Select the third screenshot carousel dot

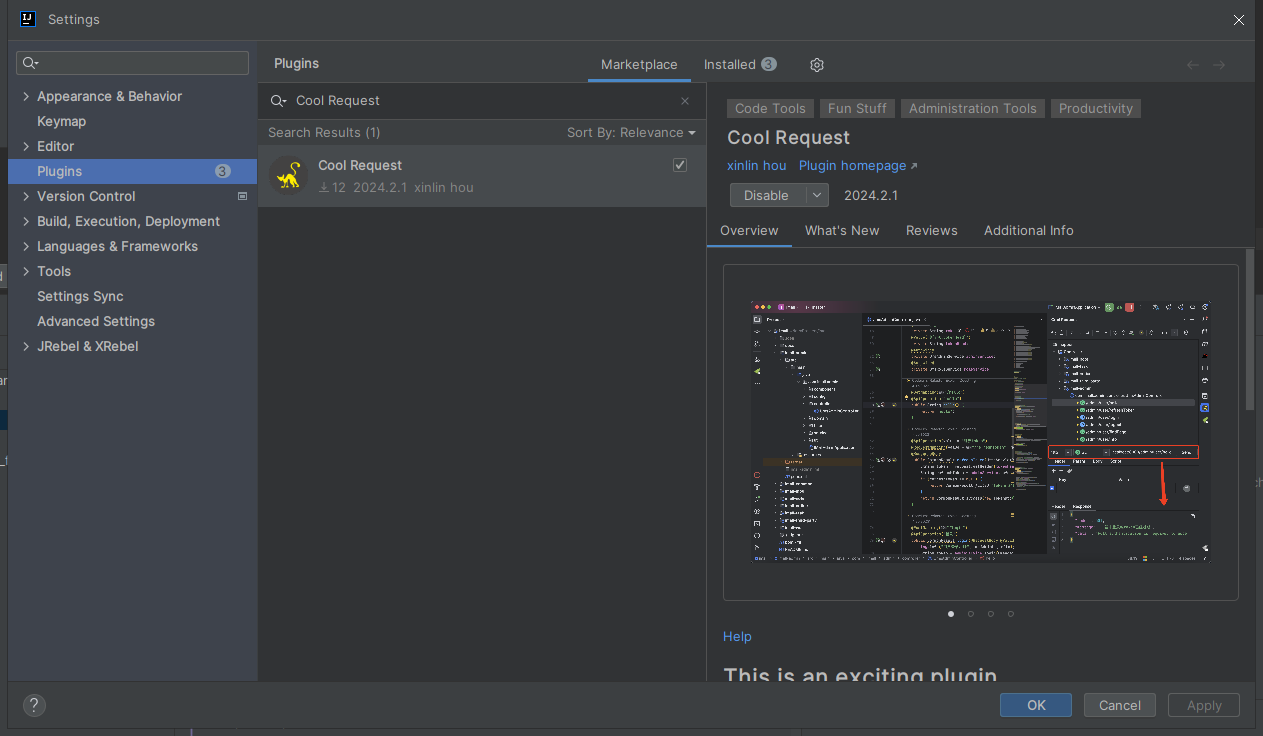991,614
